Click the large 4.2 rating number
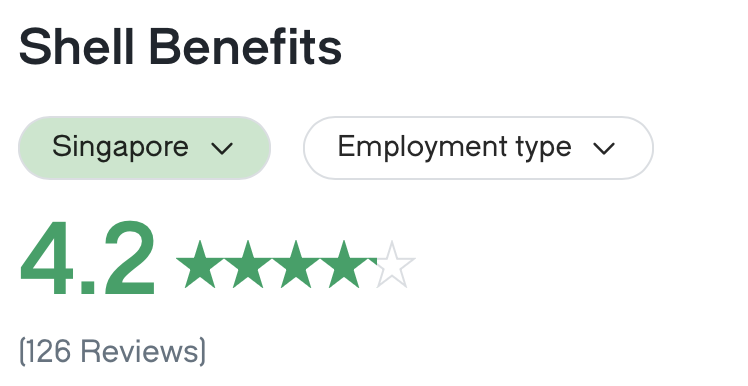Image resolution: width=748 pixels, height=386 pixels. (87, 259)
